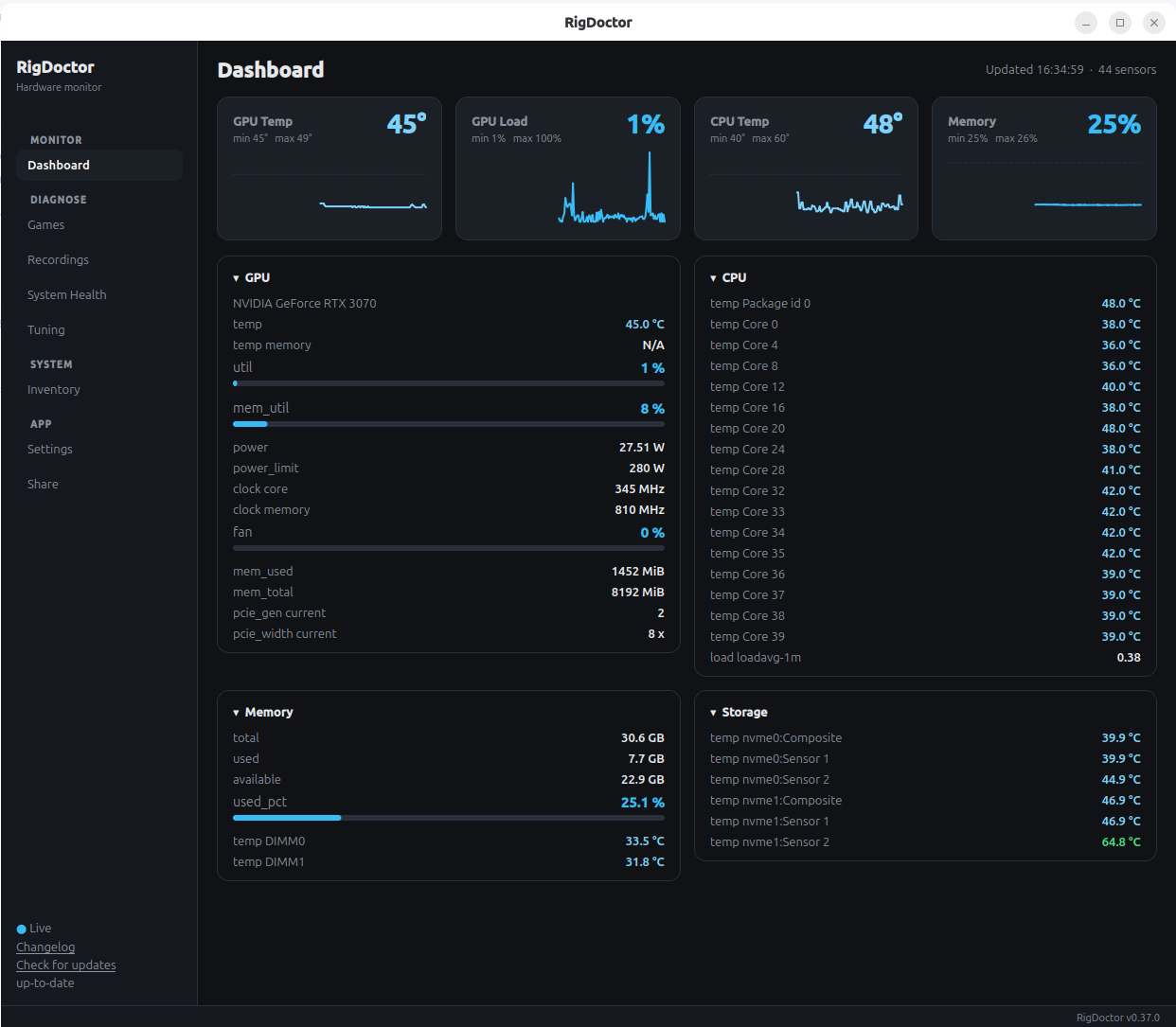Click the pcie_width current row
This screenshot has width=1176, height=1027.
pos(449,634)
